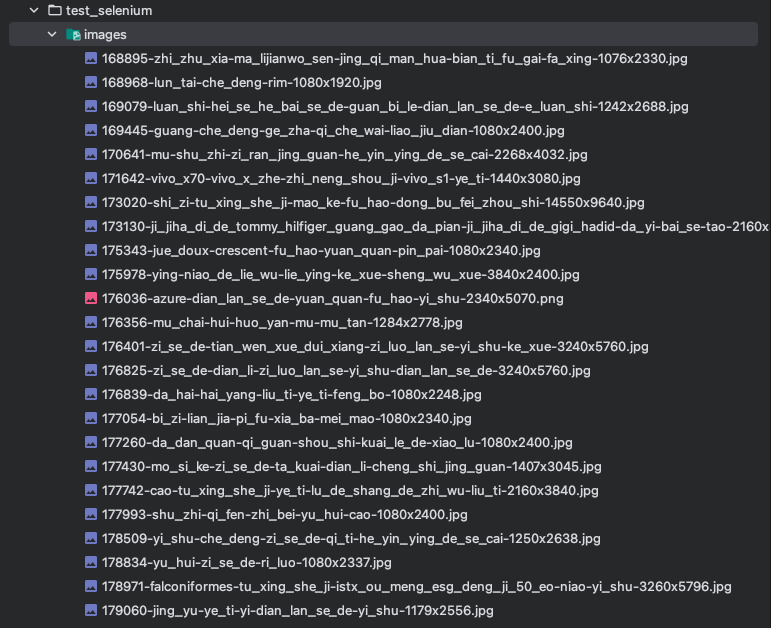The image size is (771, 628).
Task: Click the pink PNG icon of 176036-azure file
Action: 91,299
